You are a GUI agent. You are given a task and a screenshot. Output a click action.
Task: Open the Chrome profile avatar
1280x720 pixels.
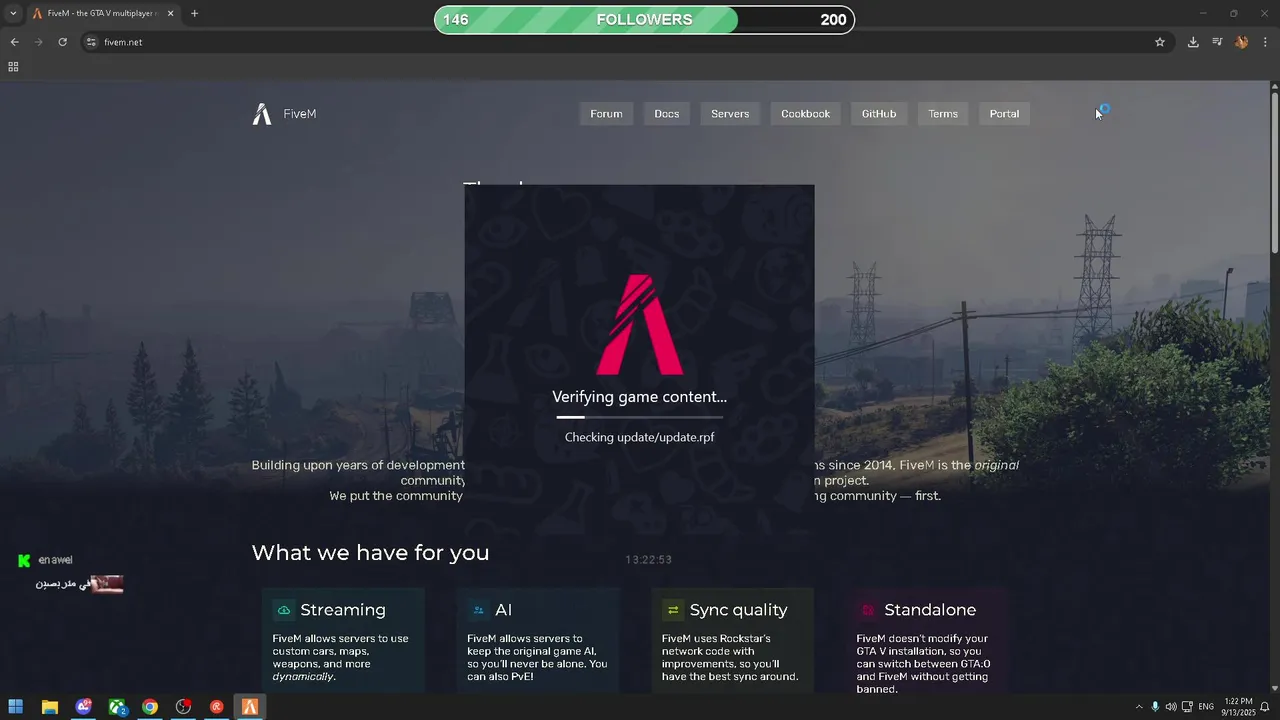tap(1241, 42)
